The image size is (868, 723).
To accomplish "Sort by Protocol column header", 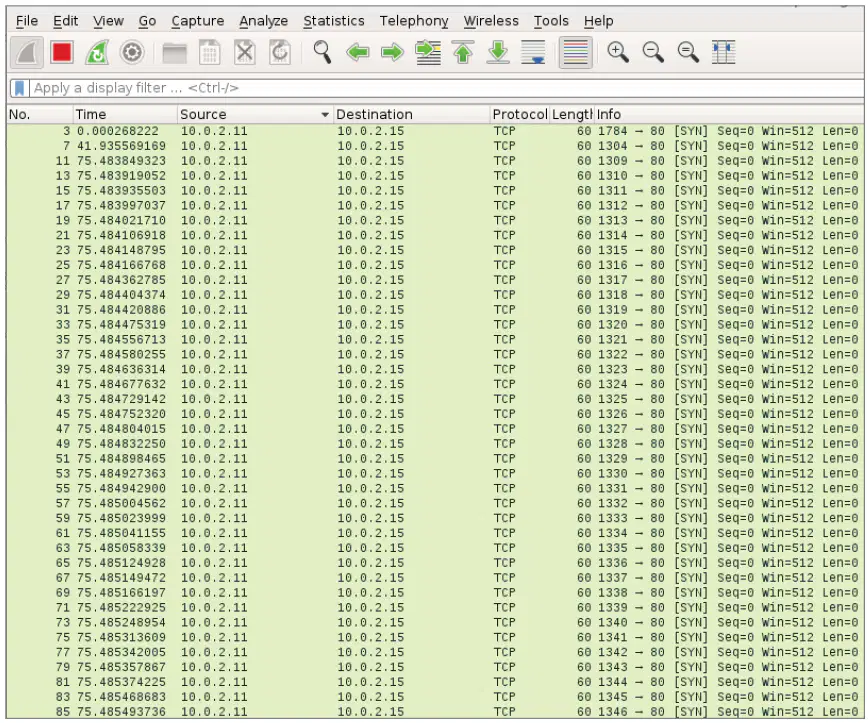I will 520,115.
